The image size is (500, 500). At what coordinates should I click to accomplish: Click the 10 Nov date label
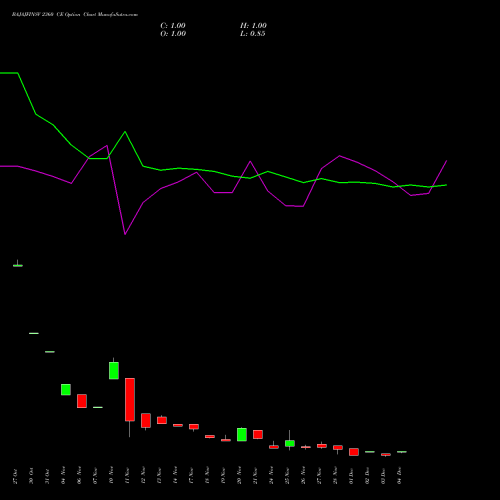pos(111,476)
